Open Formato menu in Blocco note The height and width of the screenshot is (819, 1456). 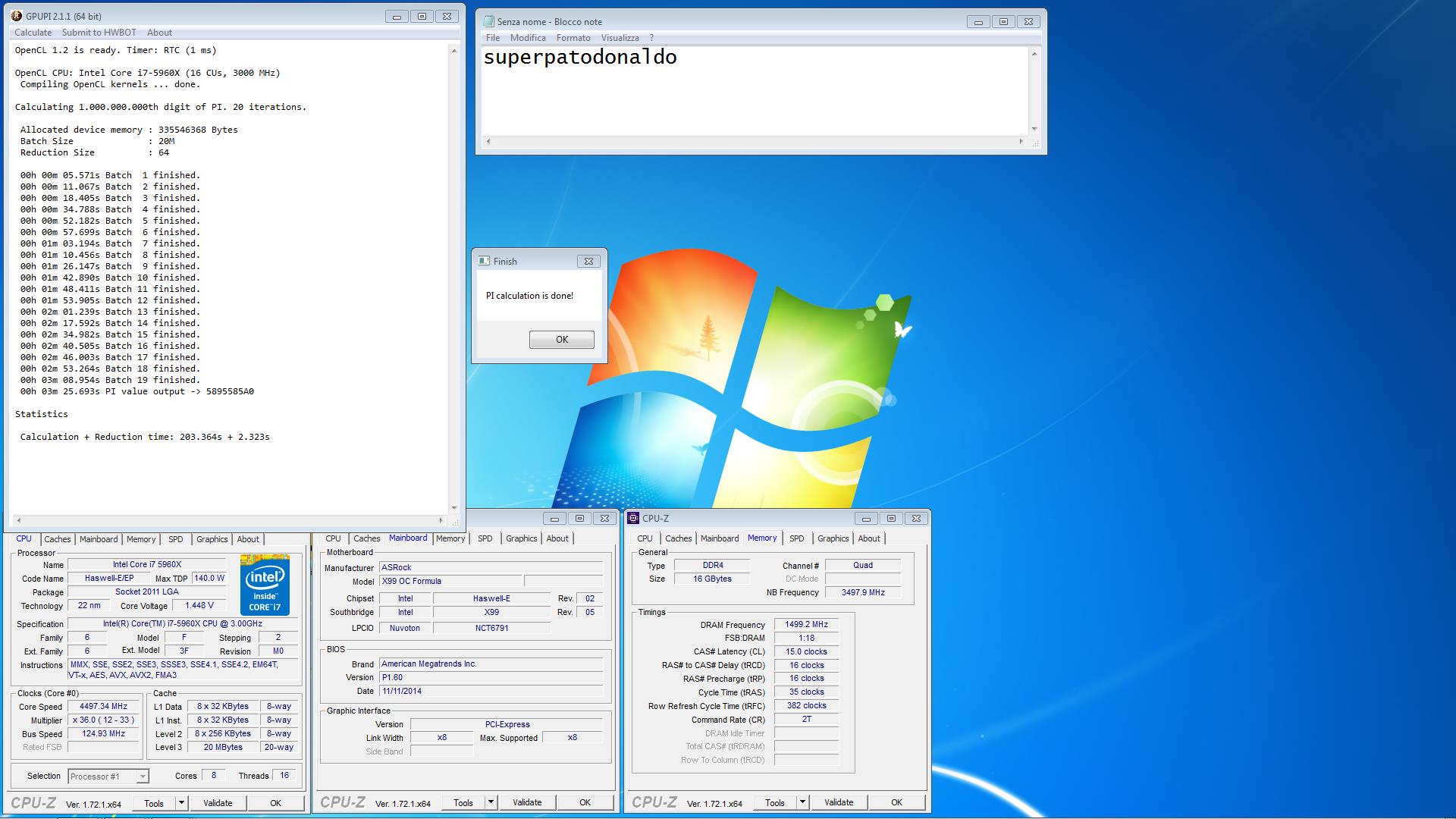tap(573, 38)
